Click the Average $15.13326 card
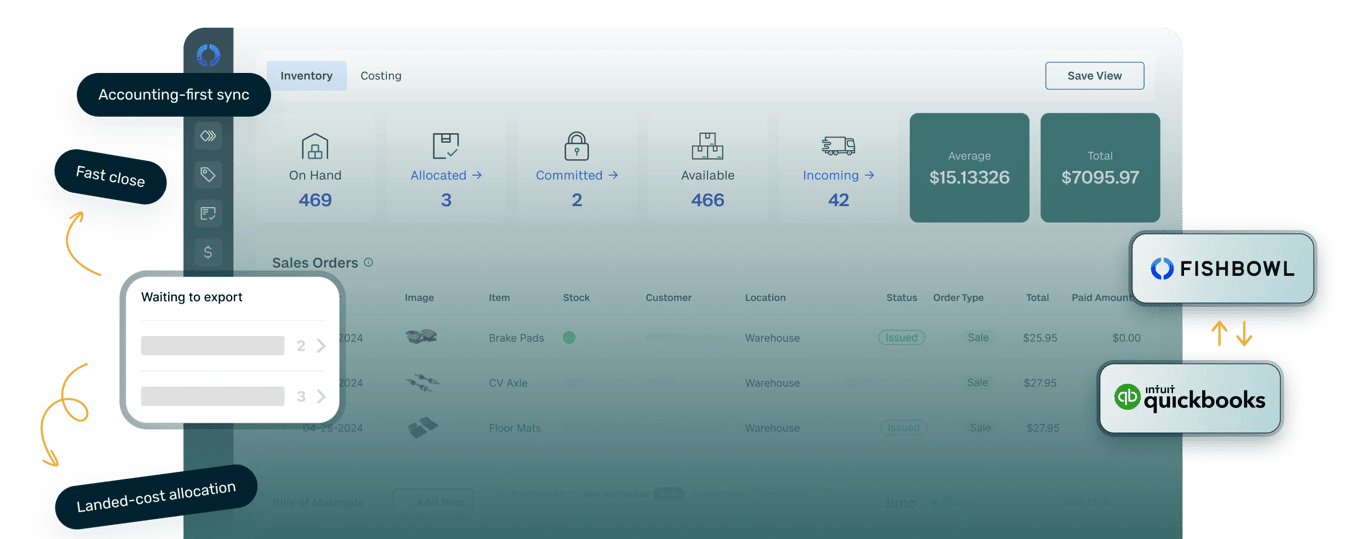Screen dimensions: 1366x539 [x=969, y=167]
